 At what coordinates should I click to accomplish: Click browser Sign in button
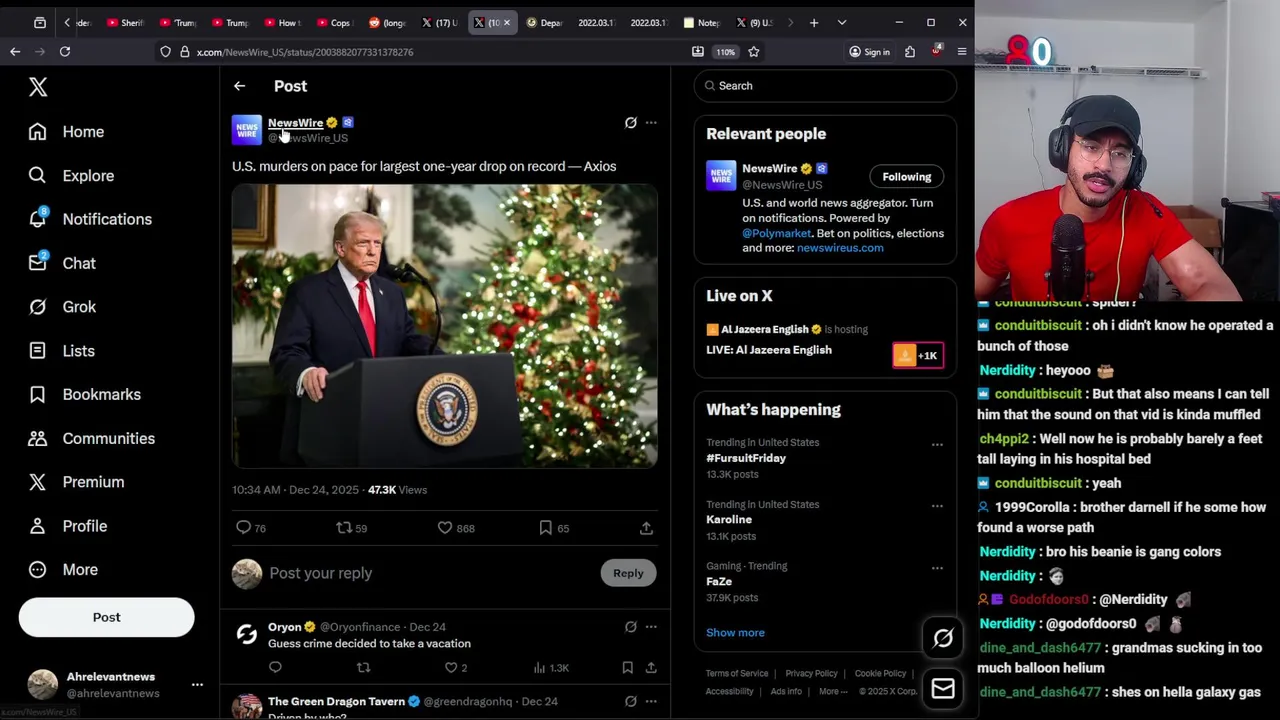[869, 52]
